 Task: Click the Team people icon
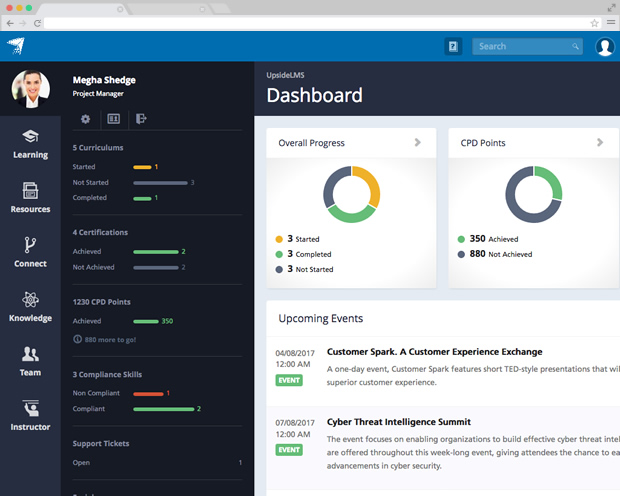[x=30, y=354]
